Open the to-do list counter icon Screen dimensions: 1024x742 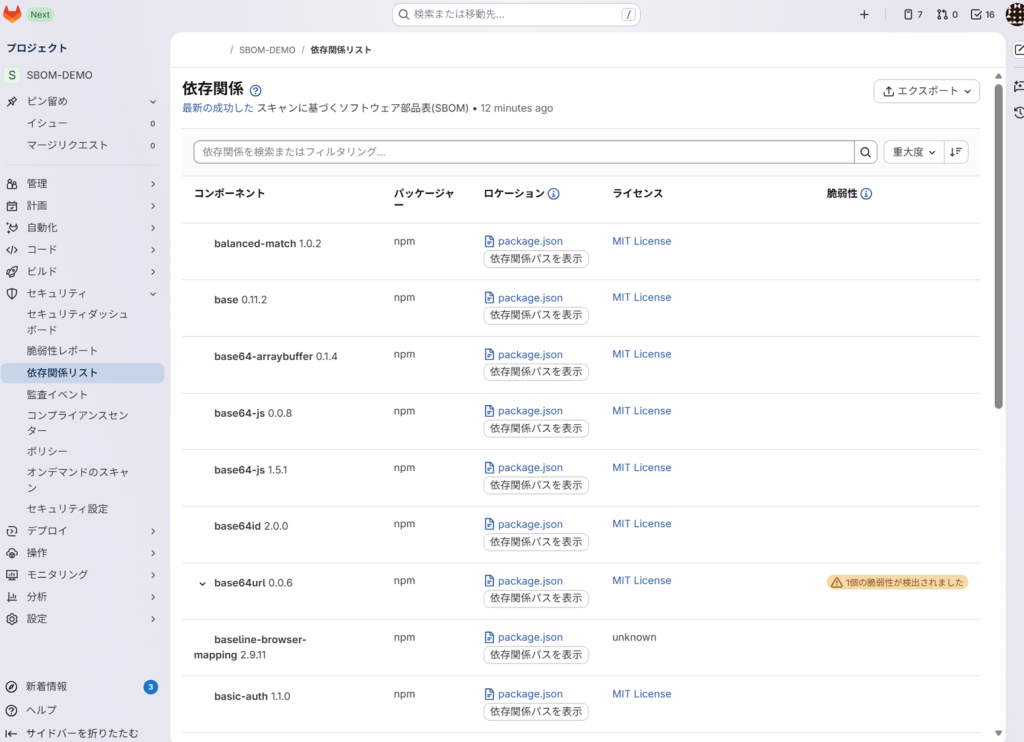[983, 15]
